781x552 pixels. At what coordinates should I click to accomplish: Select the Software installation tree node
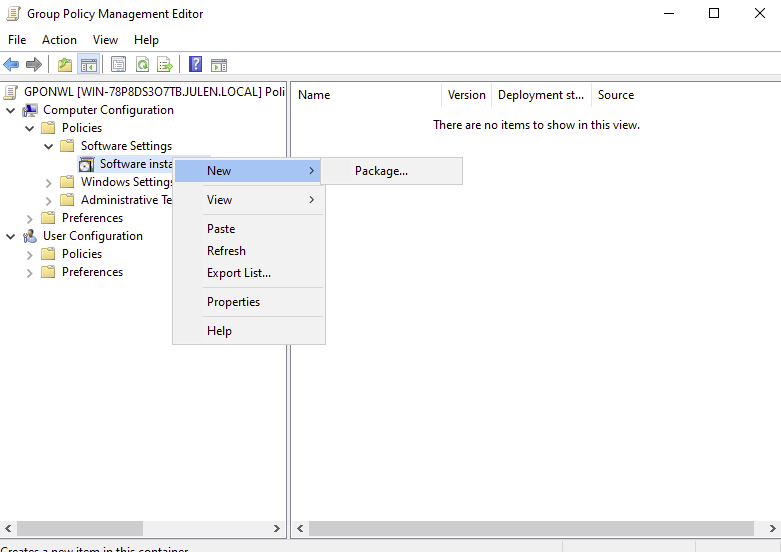pos(137,164)
